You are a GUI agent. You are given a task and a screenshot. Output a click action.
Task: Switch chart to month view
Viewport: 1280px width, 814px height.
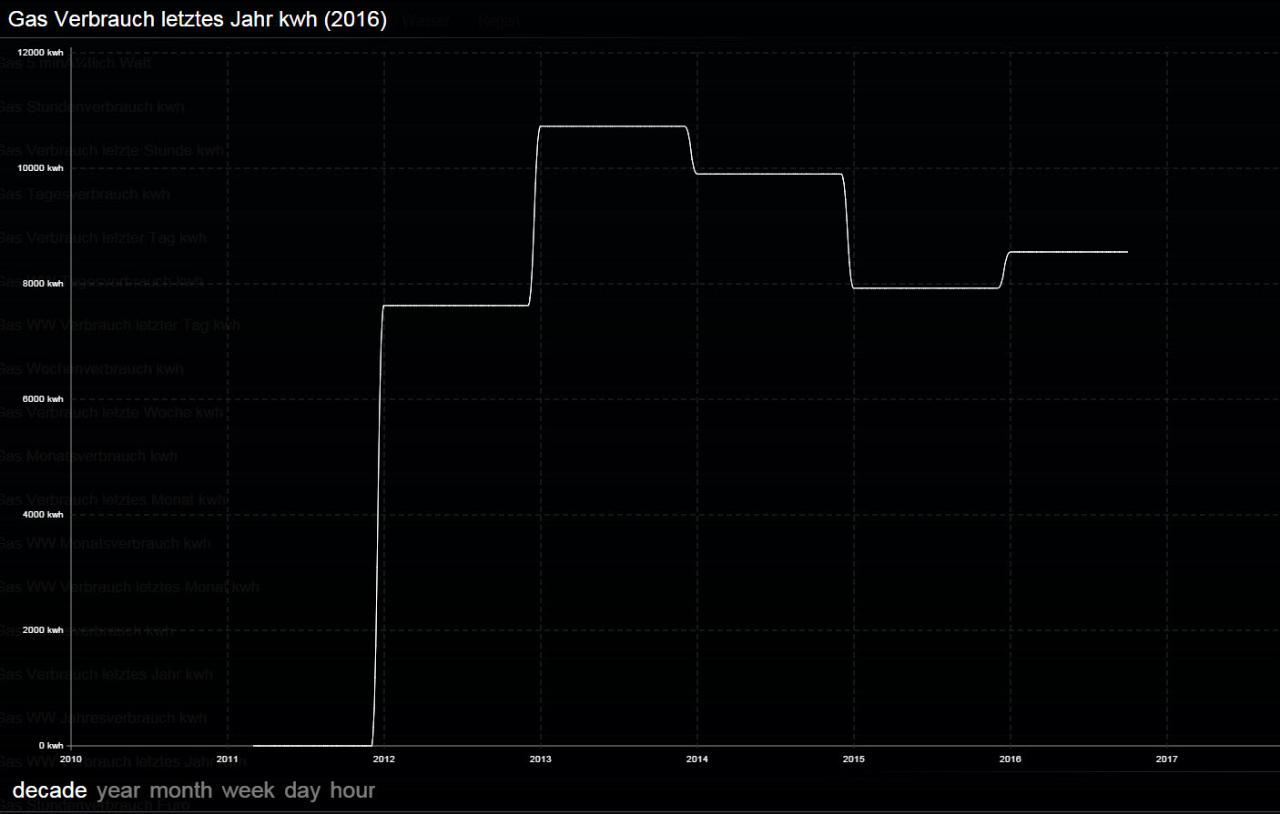point(181,791)
